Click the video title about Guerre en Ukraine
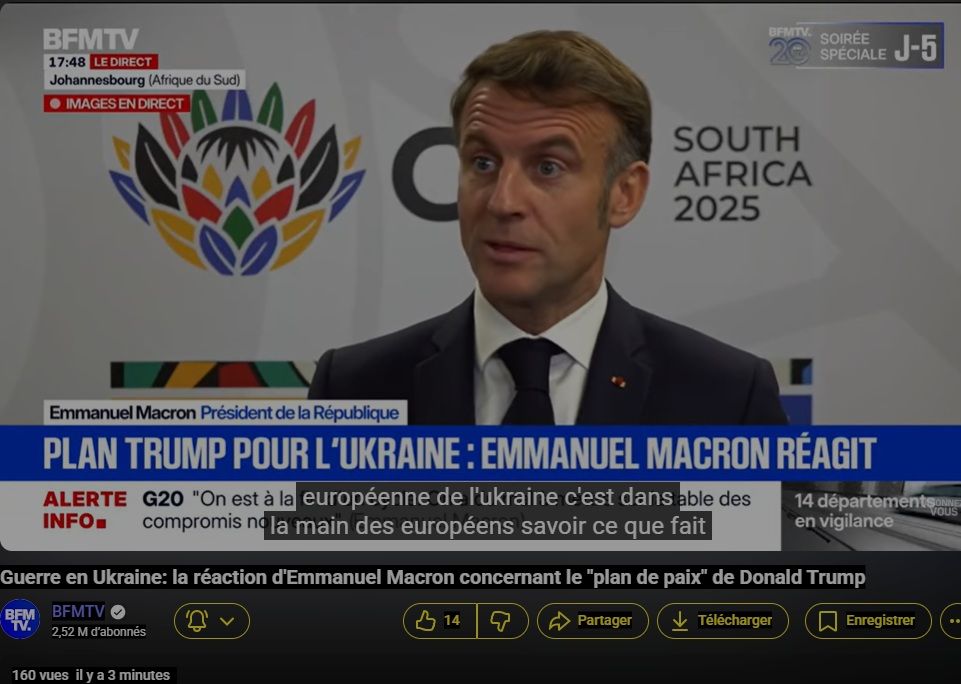The width and height of the screenshot is (961, 684). click(433, 577)
